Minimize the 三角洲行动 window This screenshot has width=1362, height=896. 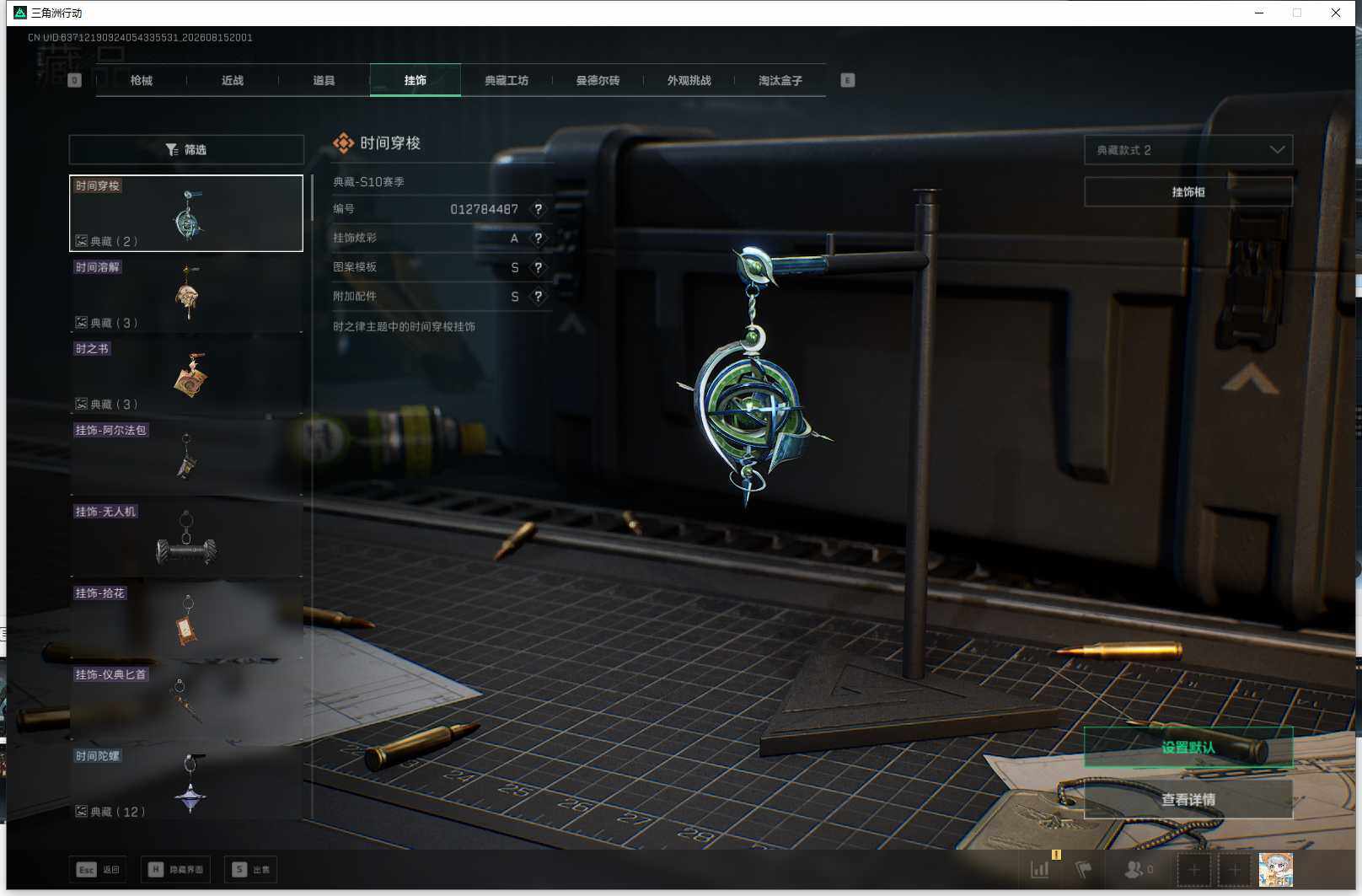point(1259,13)
